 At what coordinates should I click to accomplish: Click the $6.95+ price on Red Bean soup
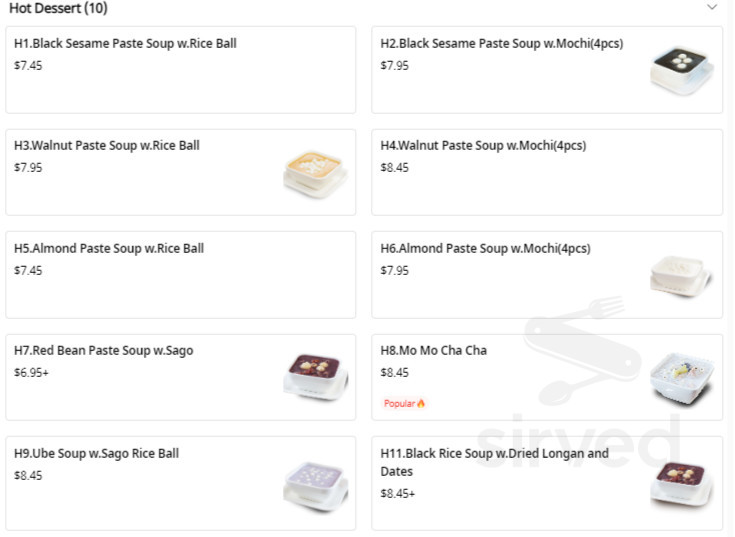(32, 373)
